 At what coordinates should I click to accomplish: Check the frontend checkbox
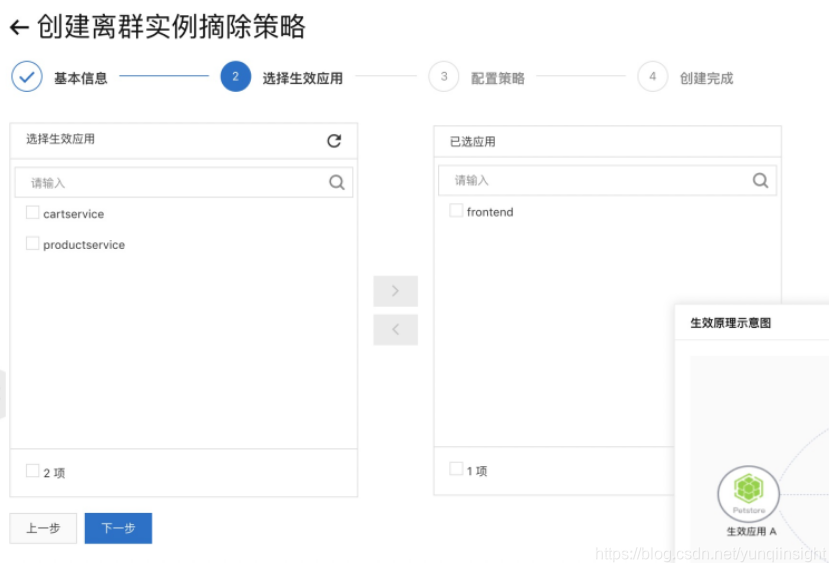(x=456, y=211)
